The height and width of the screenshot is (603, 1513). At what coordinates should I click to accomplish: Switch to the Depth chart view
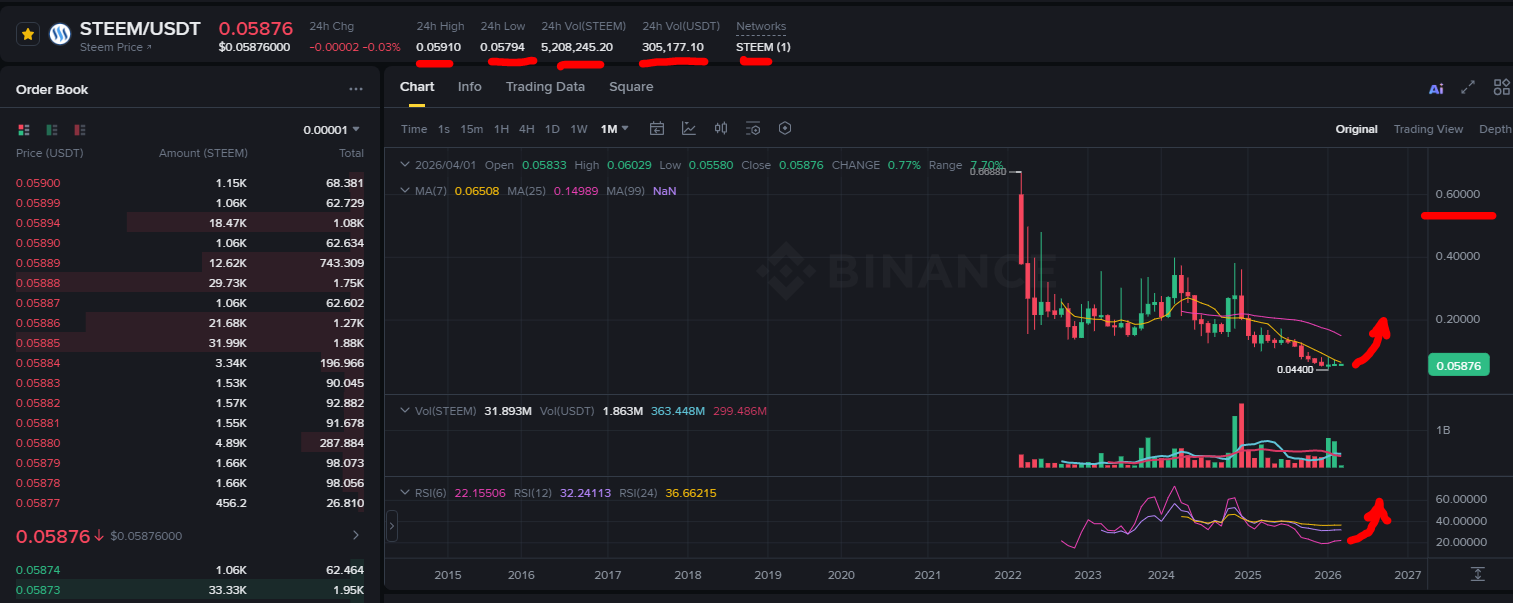(1495, 129)
